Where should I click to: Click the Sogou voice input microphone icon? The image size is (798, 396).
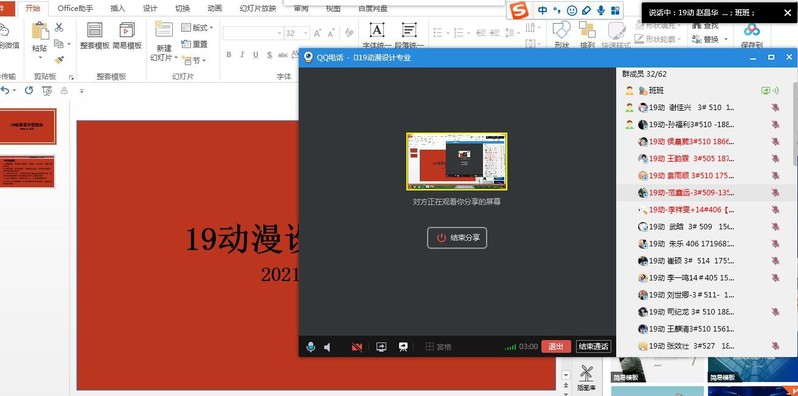tap(601, 10)
